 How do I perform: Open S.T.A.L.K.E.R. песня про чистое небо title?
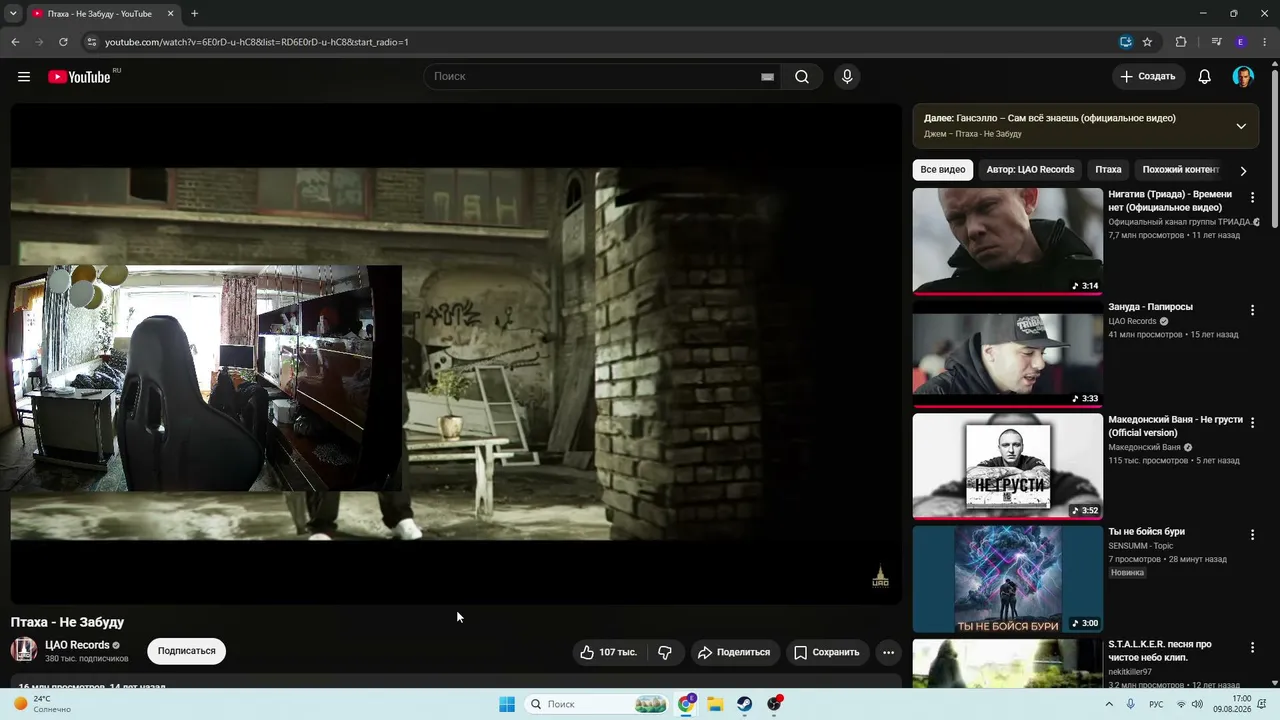[1160, 651]
